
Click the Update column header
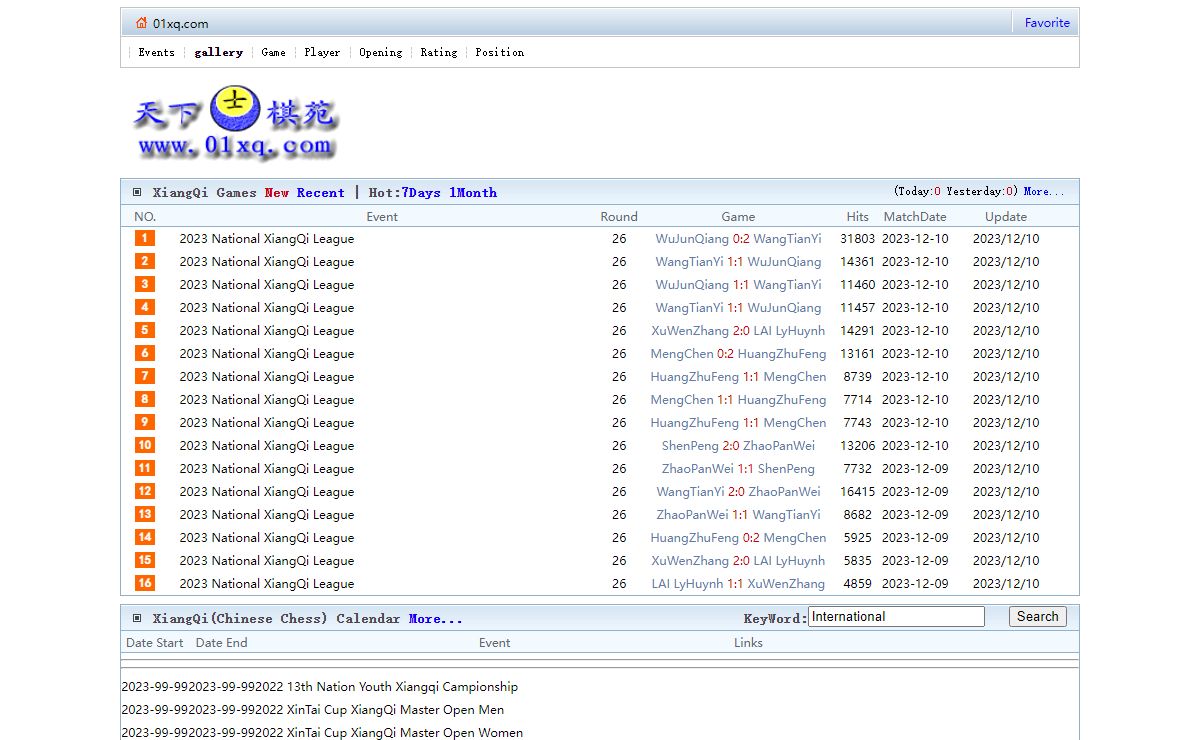pos(1006,216)
